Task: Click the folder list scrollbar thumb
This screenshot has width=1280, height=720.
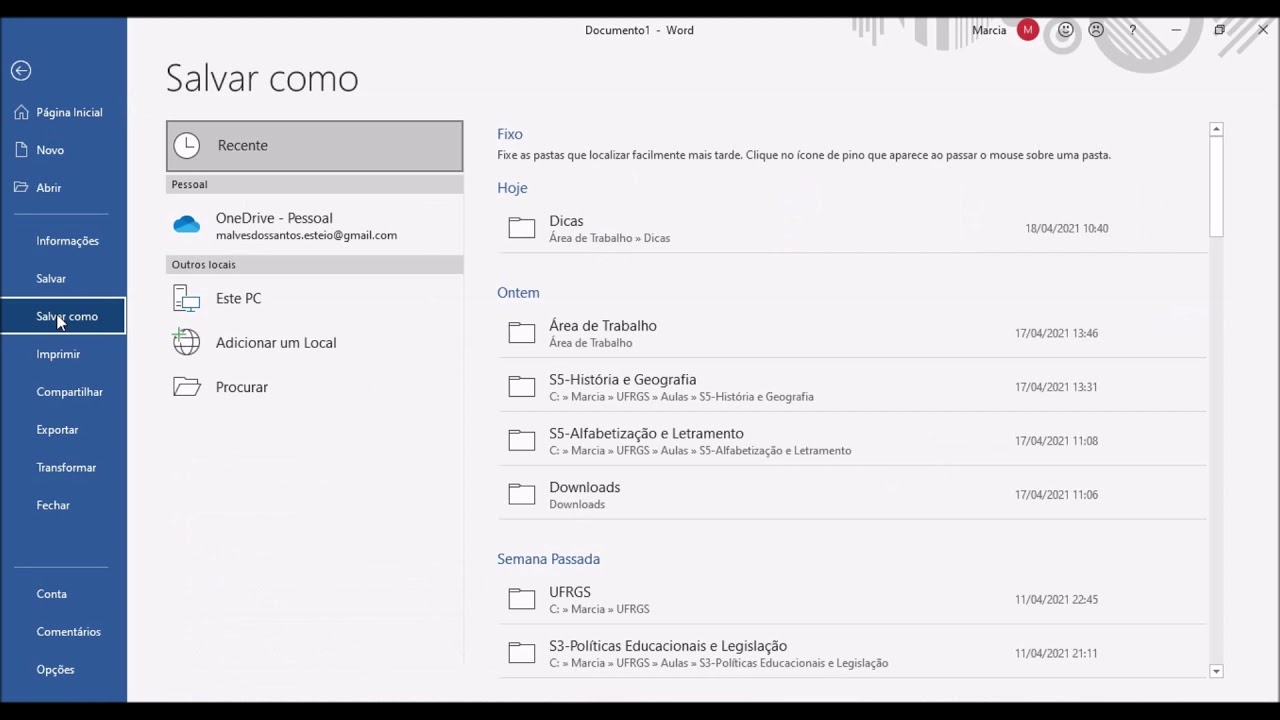Action: pyautogui.click(x=1216, y=186)
